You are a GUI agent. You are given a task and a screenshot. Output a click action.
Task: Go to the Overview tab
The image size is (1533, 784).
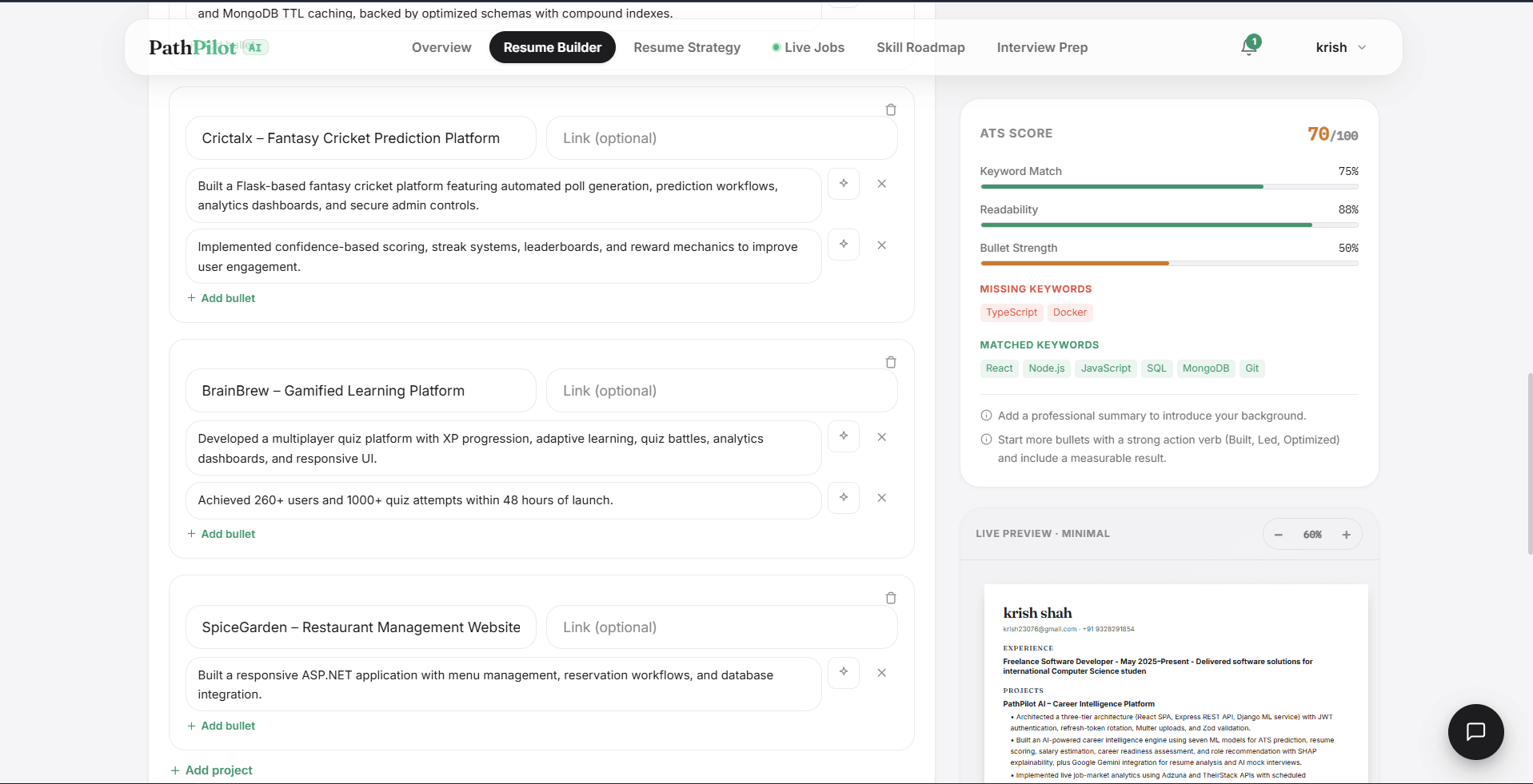441,47
